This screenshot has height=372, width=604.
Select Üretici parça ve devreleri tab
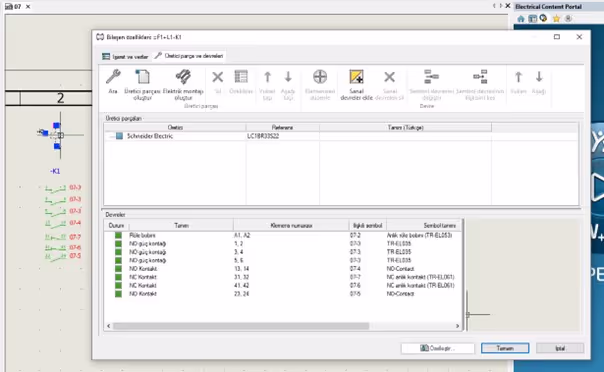(189, 56)
